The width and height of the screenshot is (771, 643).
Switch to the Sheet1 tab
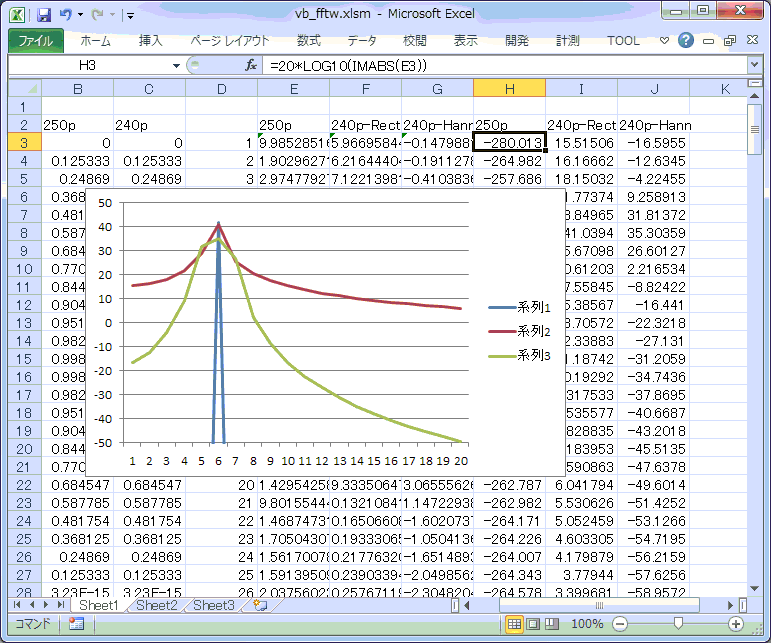tap(98, 605)
